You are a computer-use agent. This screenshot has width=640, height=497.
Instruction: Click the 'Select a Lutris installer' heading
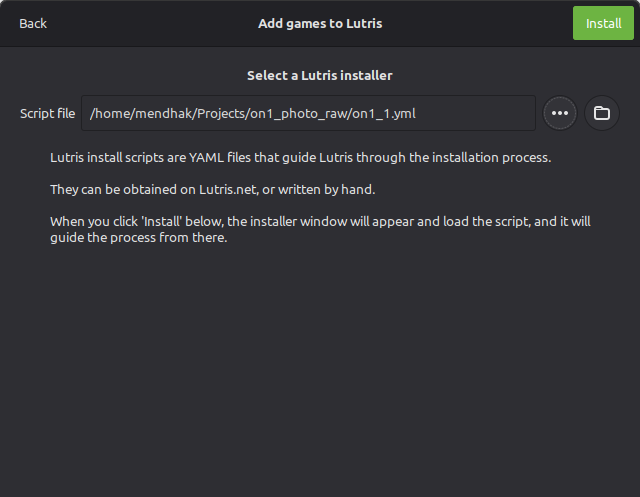(320, 75)
